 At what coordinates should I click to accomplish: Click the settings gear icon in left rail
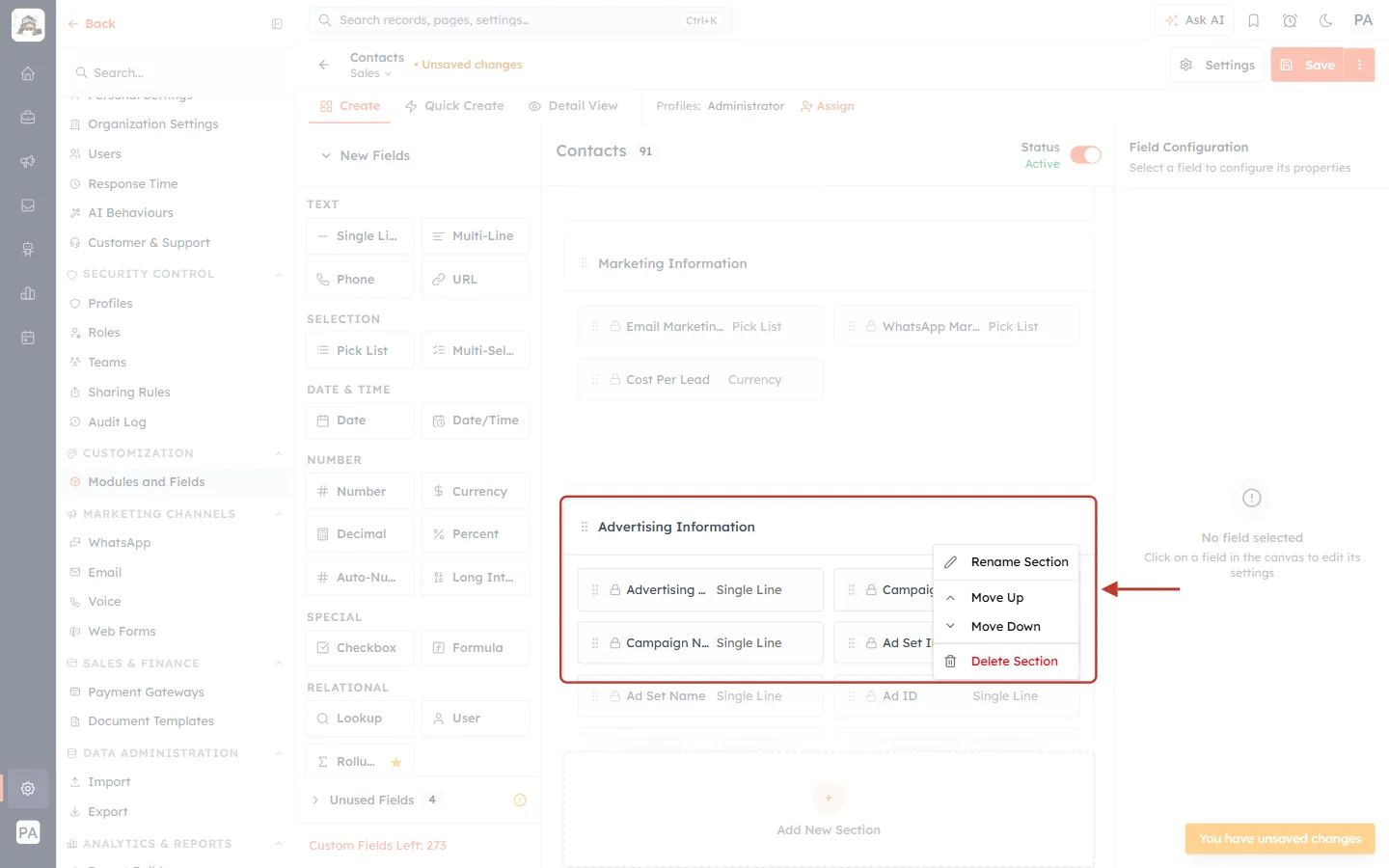28,789
